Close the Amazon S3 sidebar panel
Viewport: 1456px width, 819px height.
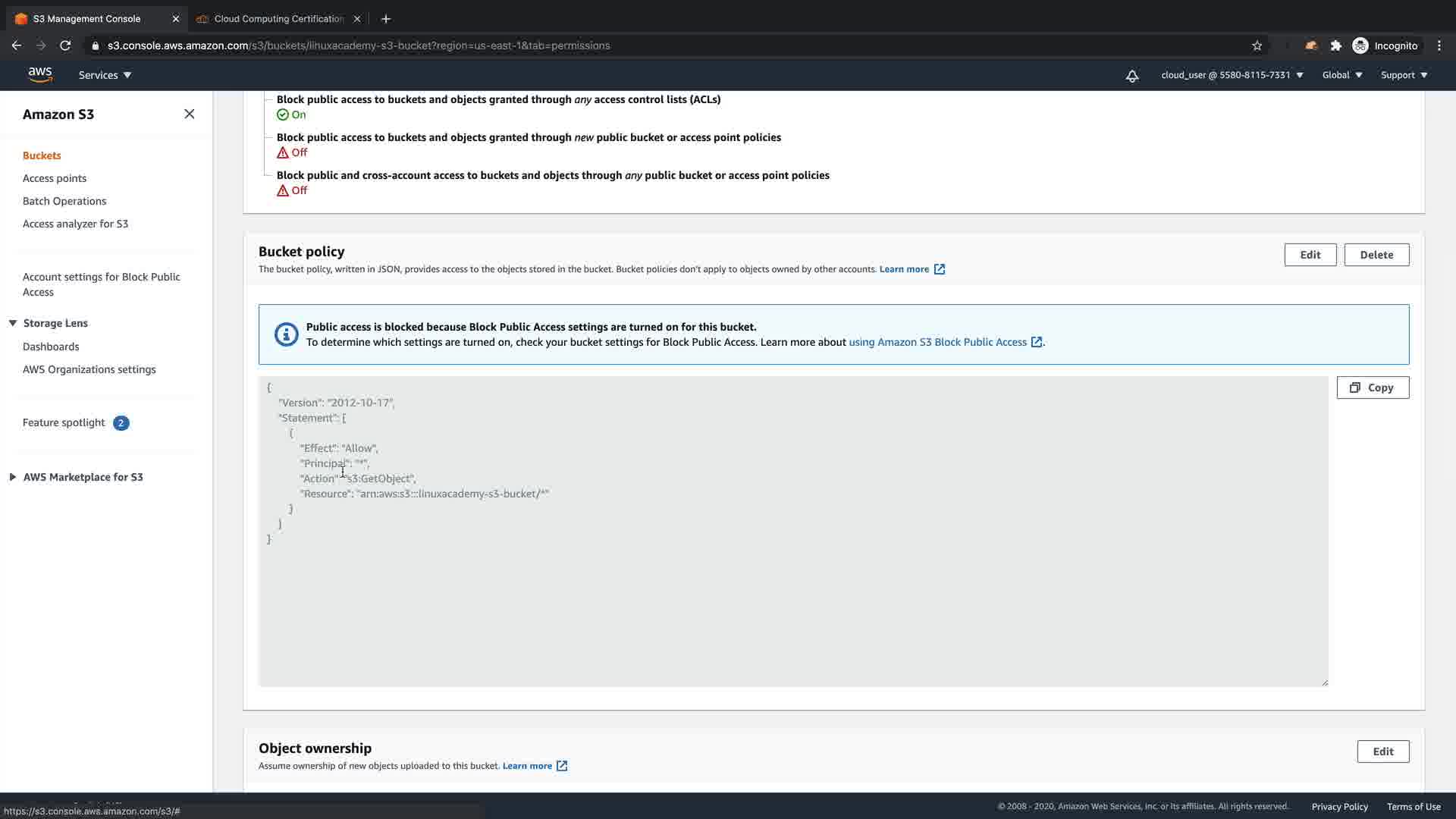[189, 114]
